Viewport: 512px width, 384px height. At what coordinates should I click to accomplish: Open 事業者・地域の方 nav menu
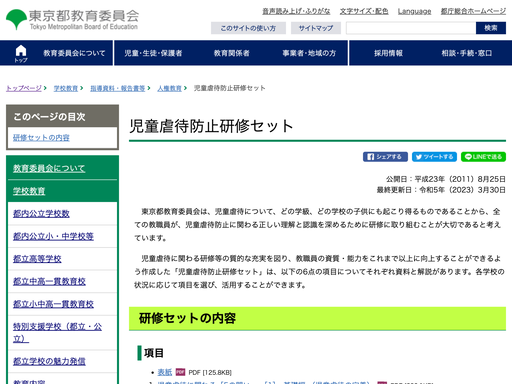click(309, 53)
